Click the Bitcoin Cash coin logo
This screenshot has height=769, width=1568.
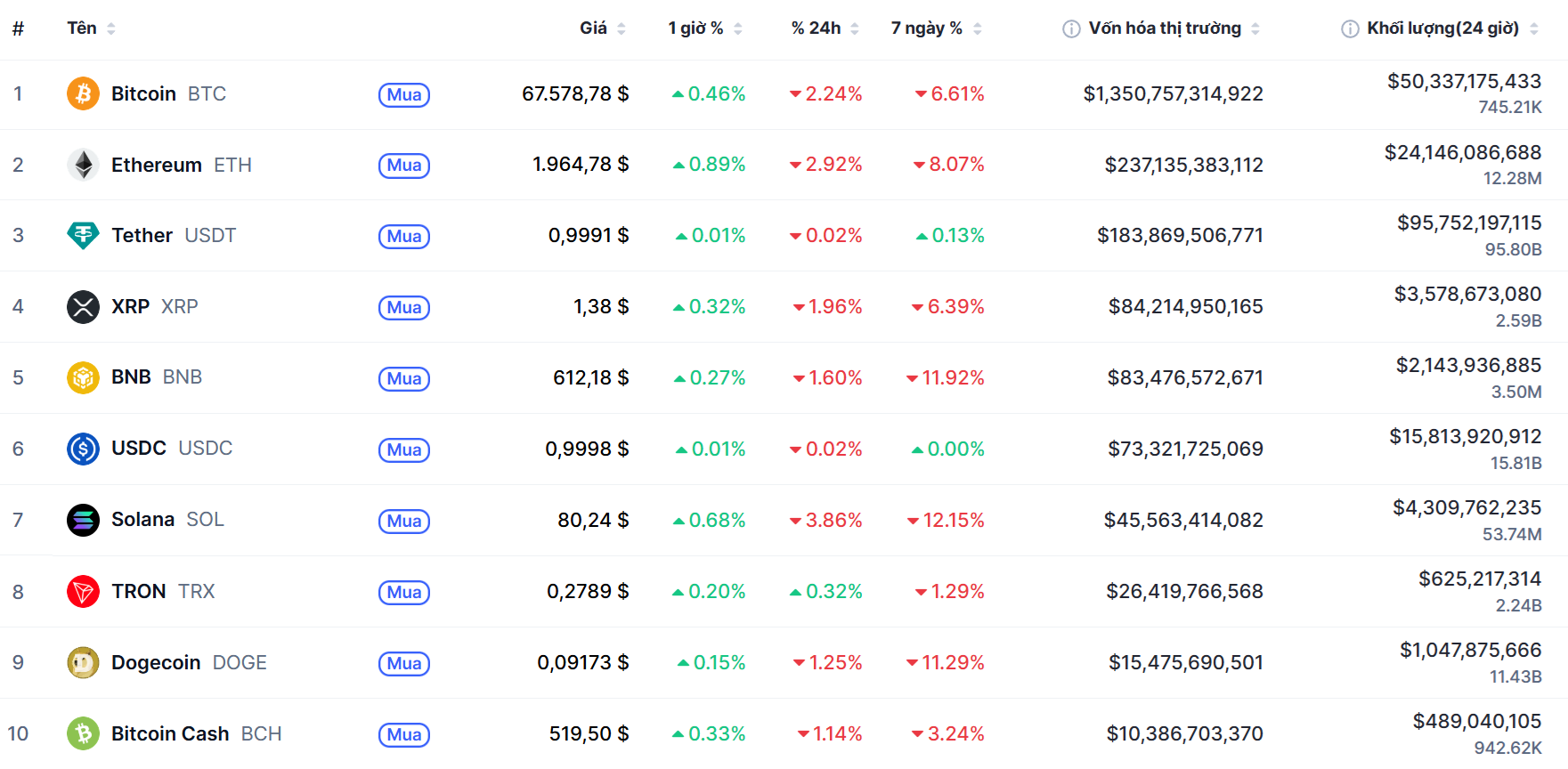83,733
